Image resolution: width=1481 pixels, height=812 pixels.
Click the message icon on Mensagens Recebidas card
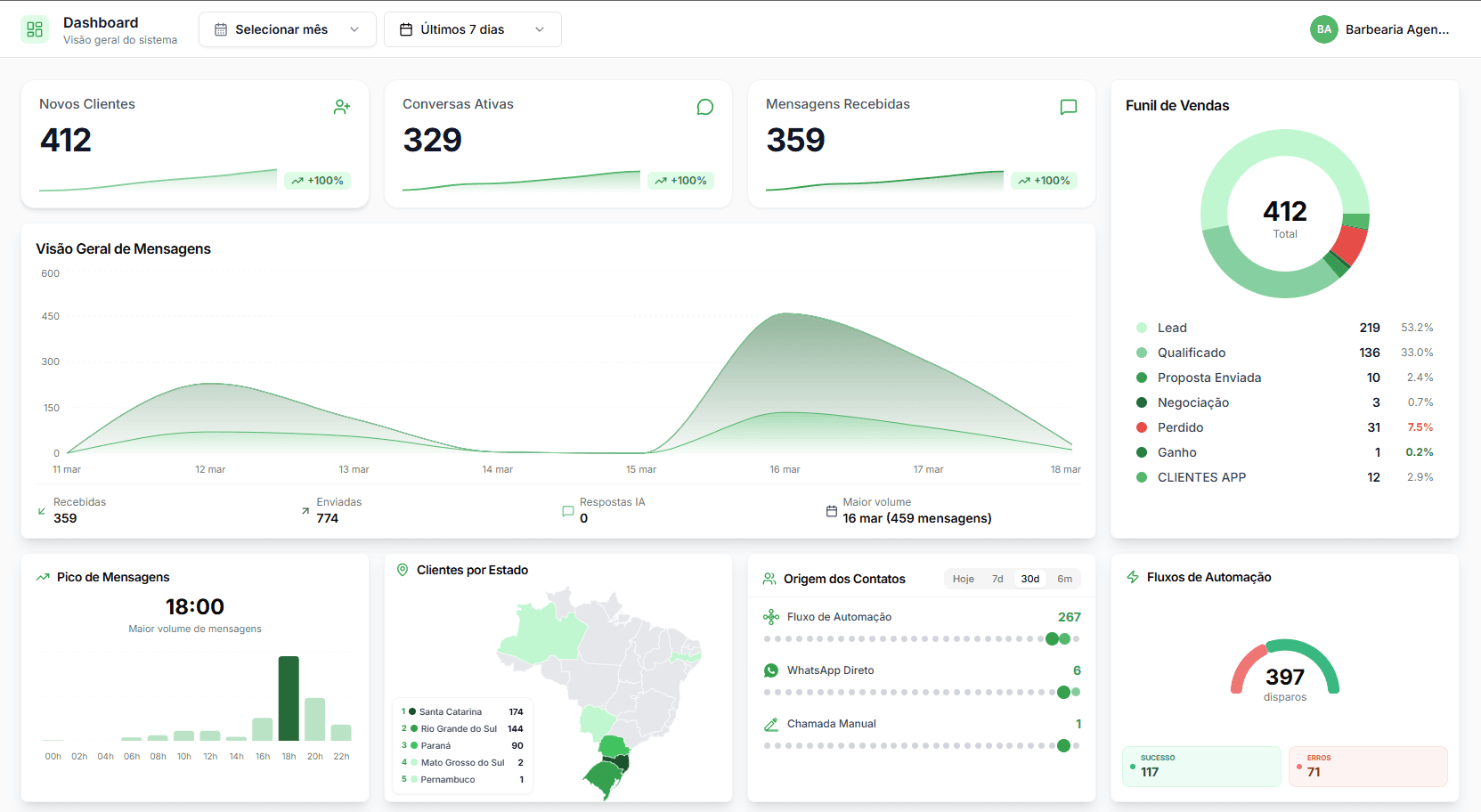point(1069,106)
